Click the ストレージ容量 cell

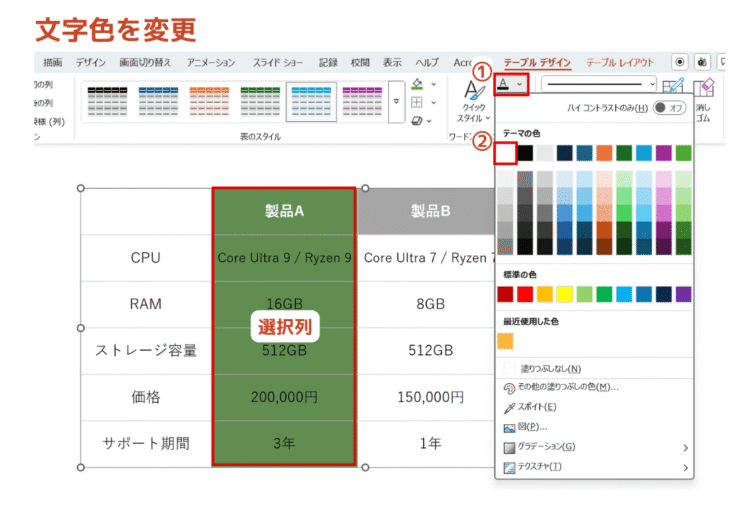pyautogui.click(x=146, y=351)
